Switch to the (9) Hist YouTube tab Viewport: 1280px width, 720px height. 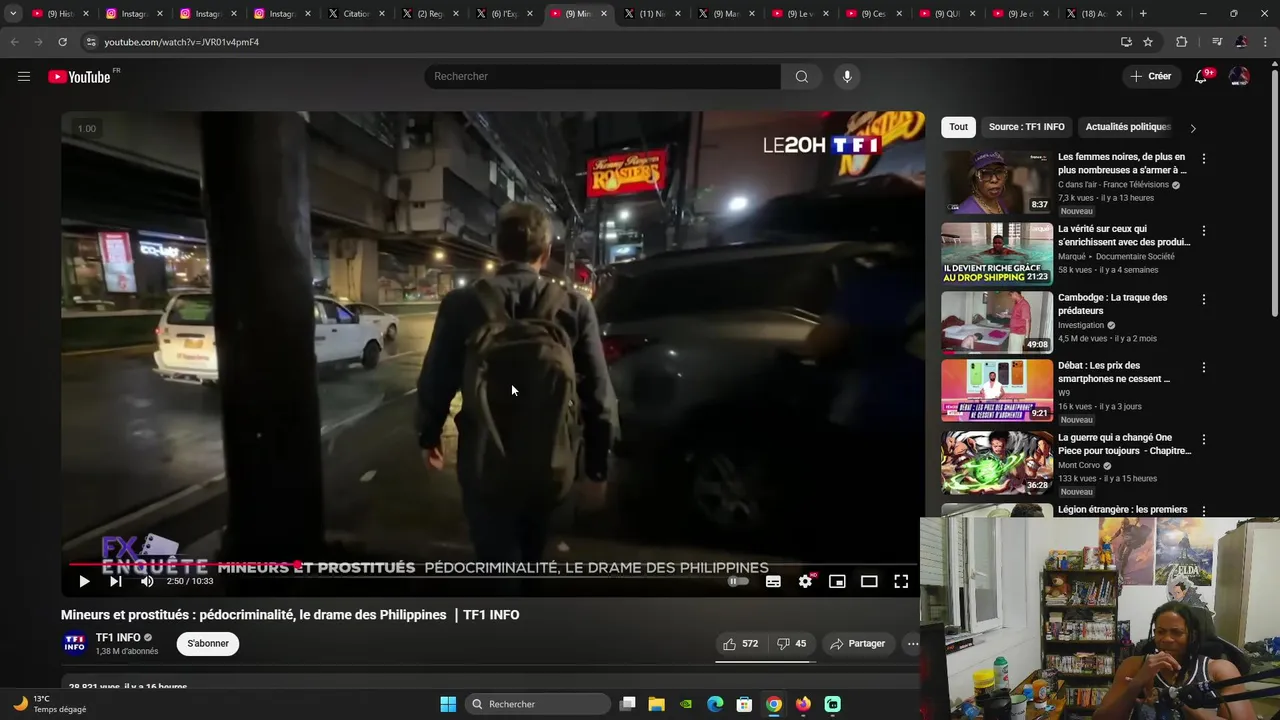click(x=60, y=14)
